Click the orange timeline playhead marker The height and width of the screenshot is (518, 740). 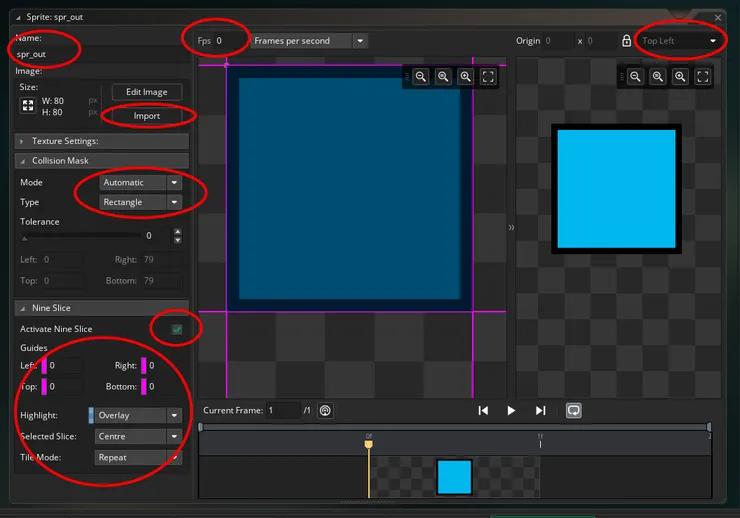tap(369, 444)
